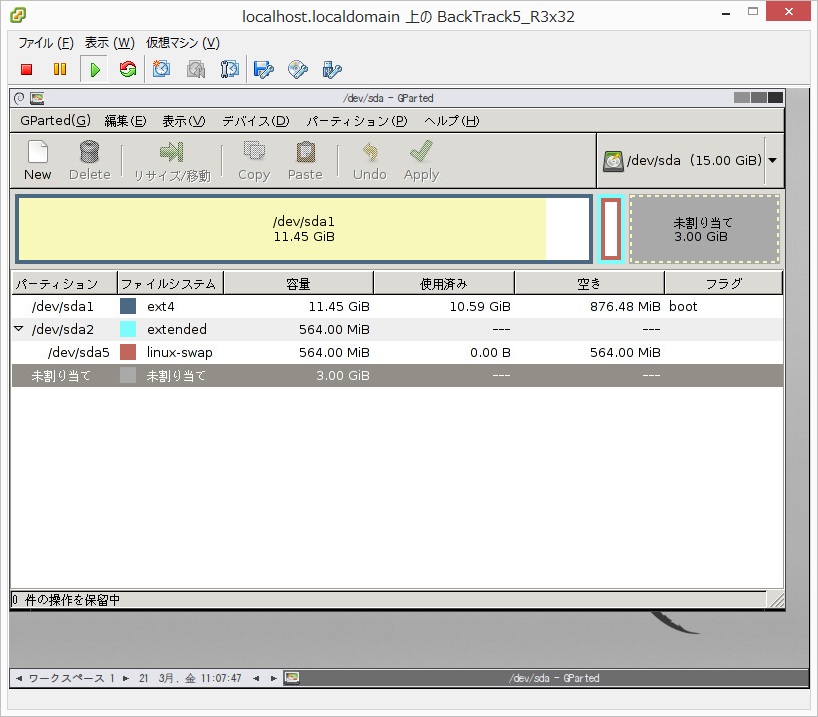The image size is (818, 717).
Task: Open the /dev/sda device dropdown arrow
Action: [x=773, y=160]
